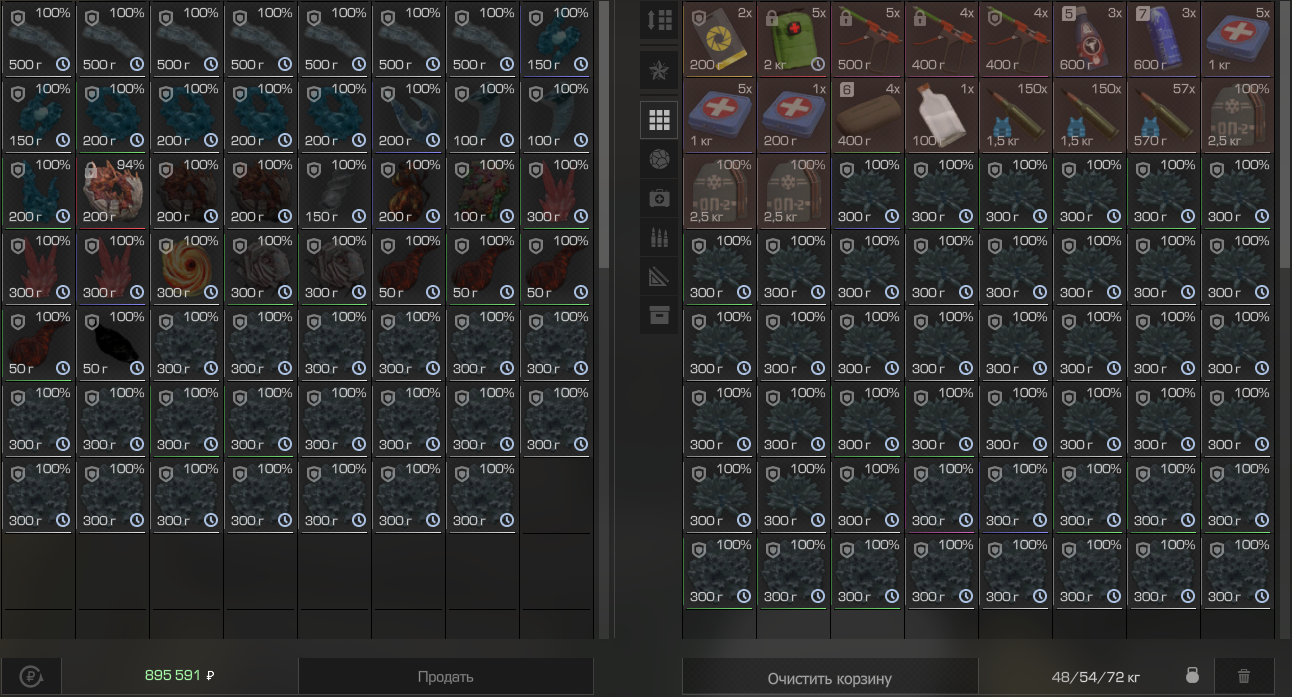Click the kettlebell weight icon
1292x697 pixels.
1192,676
